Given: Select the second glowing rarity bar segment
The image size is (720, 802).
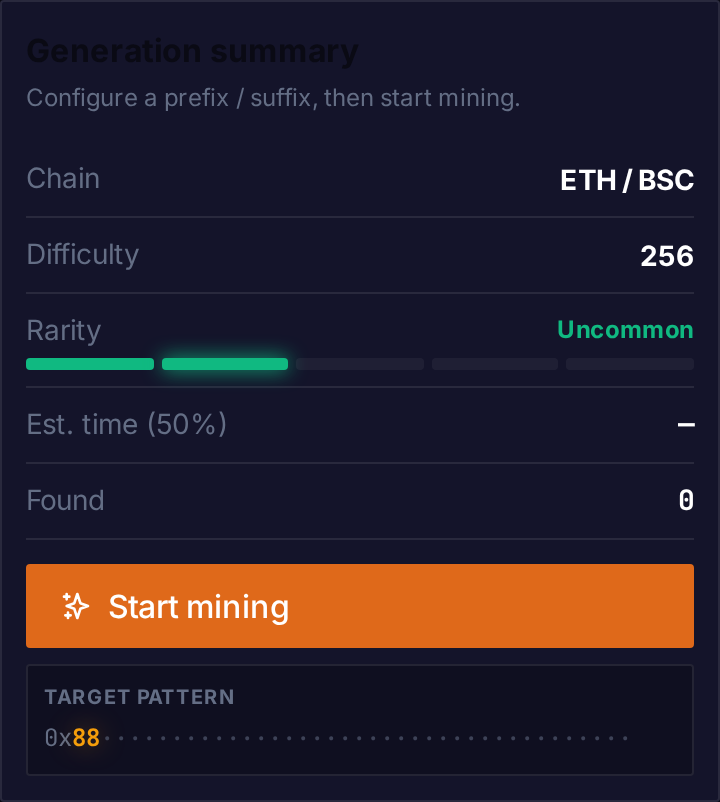Looking at the screenshot, I should coord(225,364).
